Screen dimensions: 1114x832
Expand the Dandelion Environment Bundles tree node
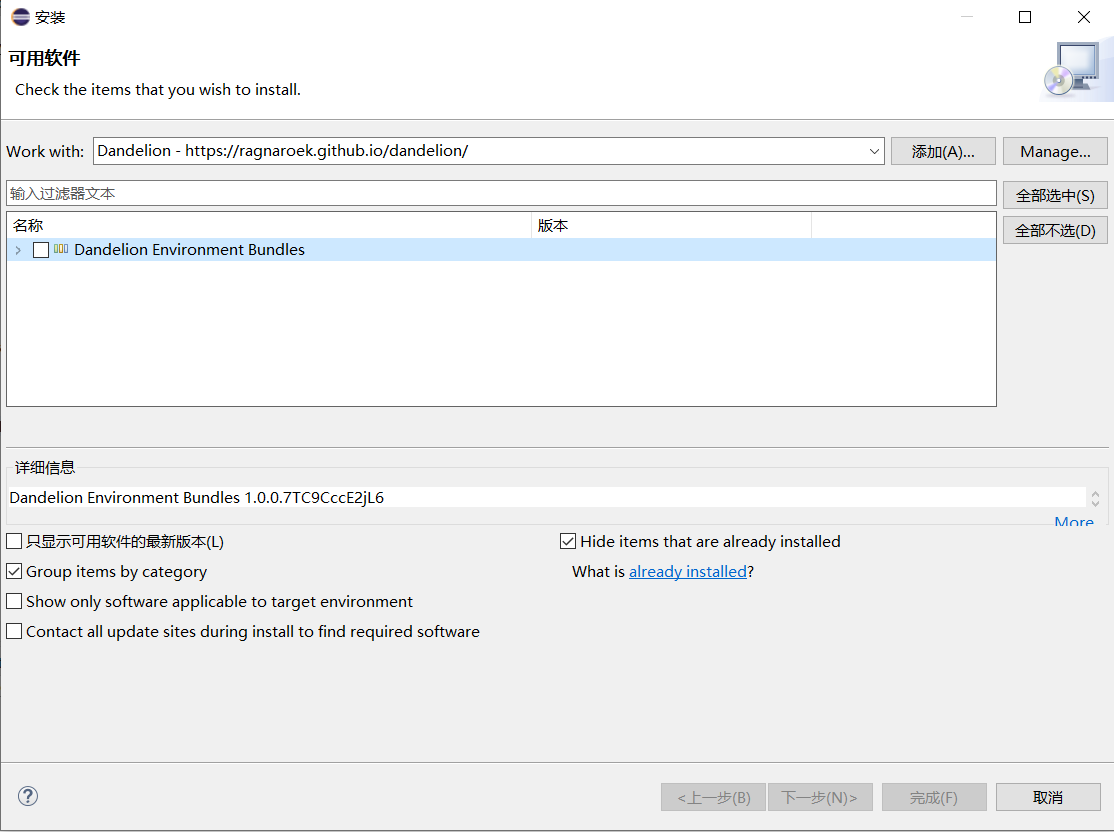tap(18, 250)
